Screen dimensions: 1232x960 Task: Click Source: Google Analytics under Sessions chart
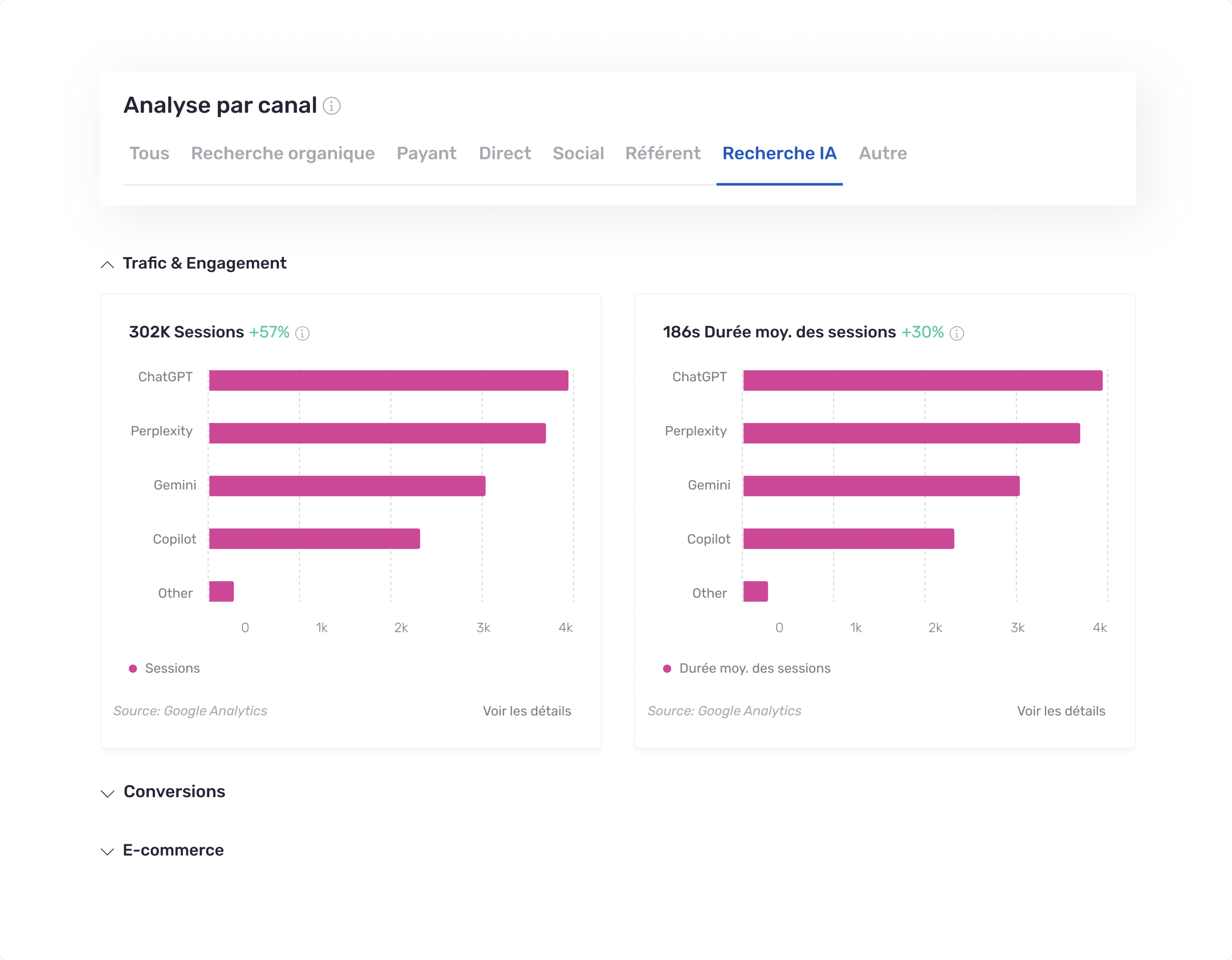click(x=190, y=711)
